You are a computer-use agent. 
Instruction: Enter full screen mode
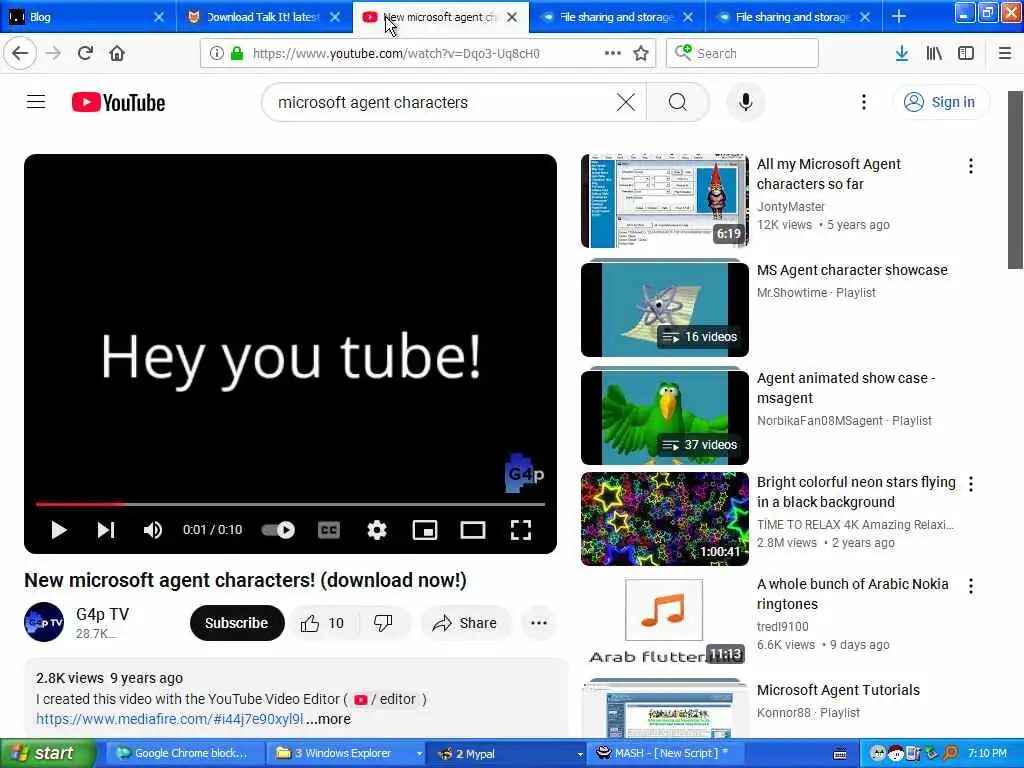520,530
